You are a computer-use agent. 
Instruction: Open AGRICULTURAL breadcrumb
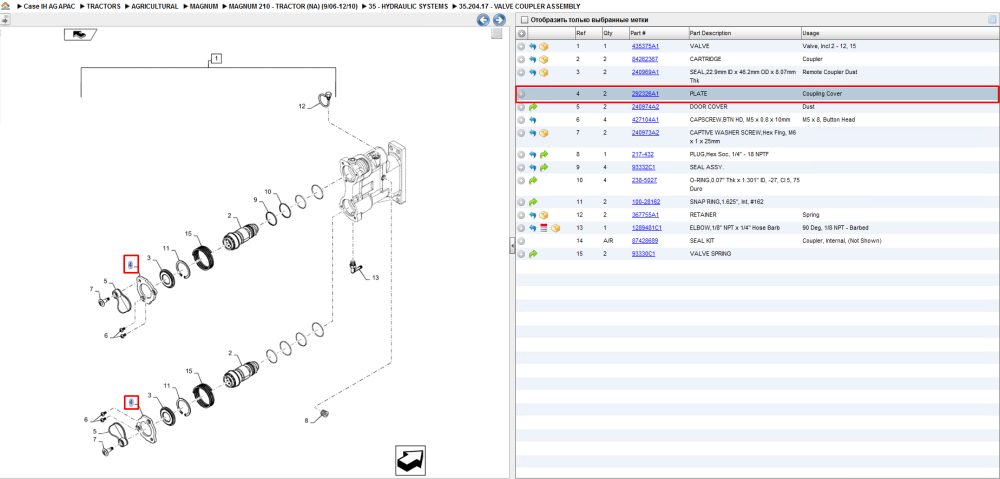click(x=153, y=6)
